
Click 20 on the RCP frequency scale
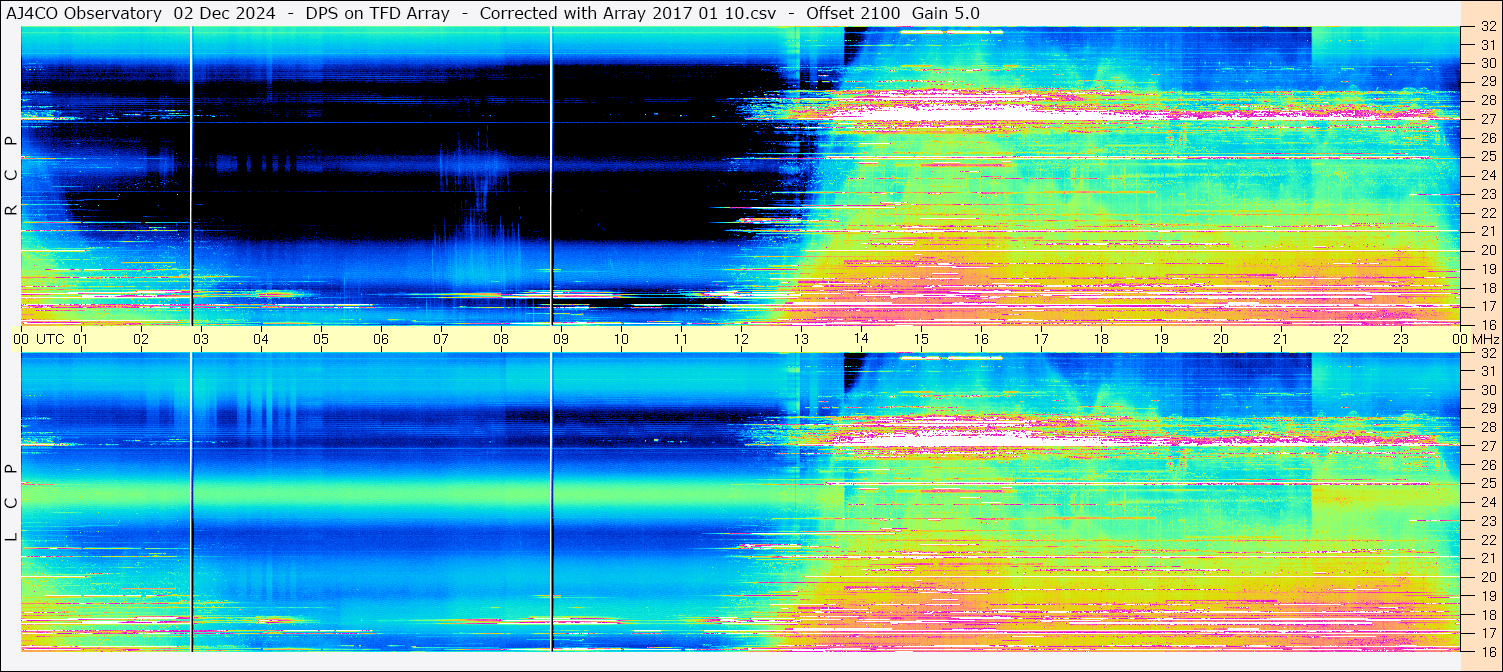point(1488,250)
